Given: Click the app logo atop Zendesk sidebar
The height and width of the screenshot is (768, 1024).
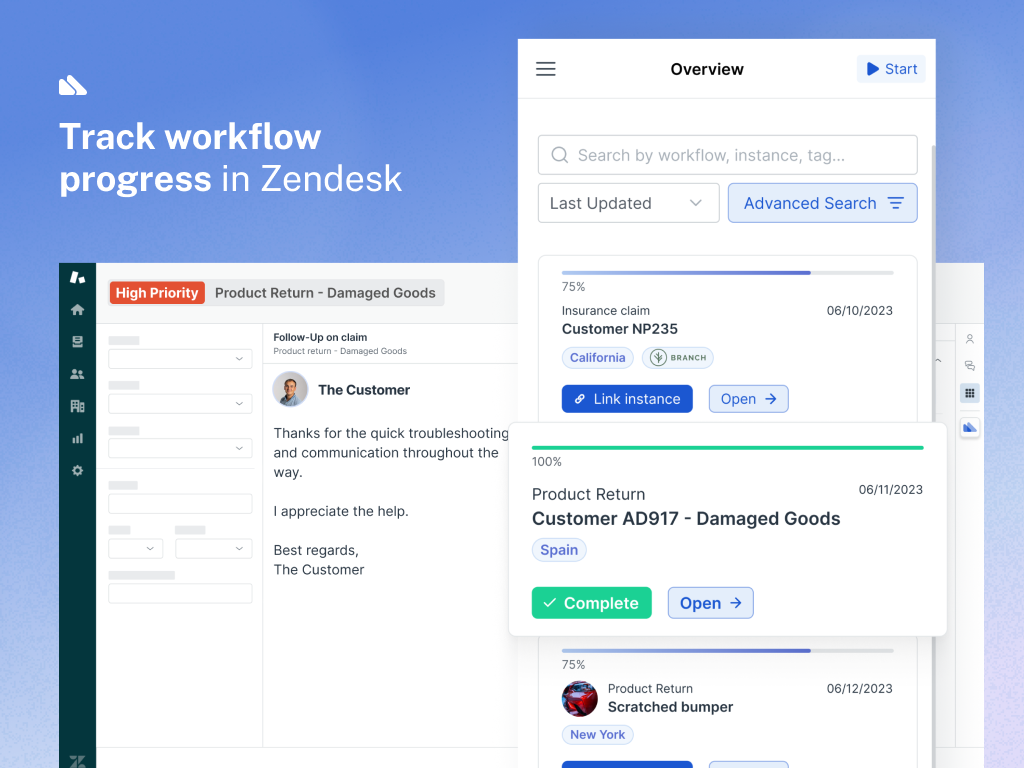Looking at the screenshot, I should 77,277.
